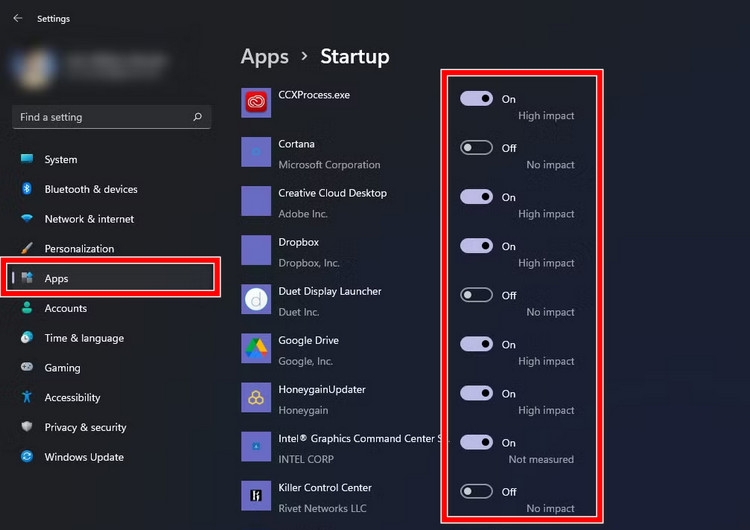The image size is (750, 530).
Task: Click the Rivet Networks LLC text
Action: [322, 508]
